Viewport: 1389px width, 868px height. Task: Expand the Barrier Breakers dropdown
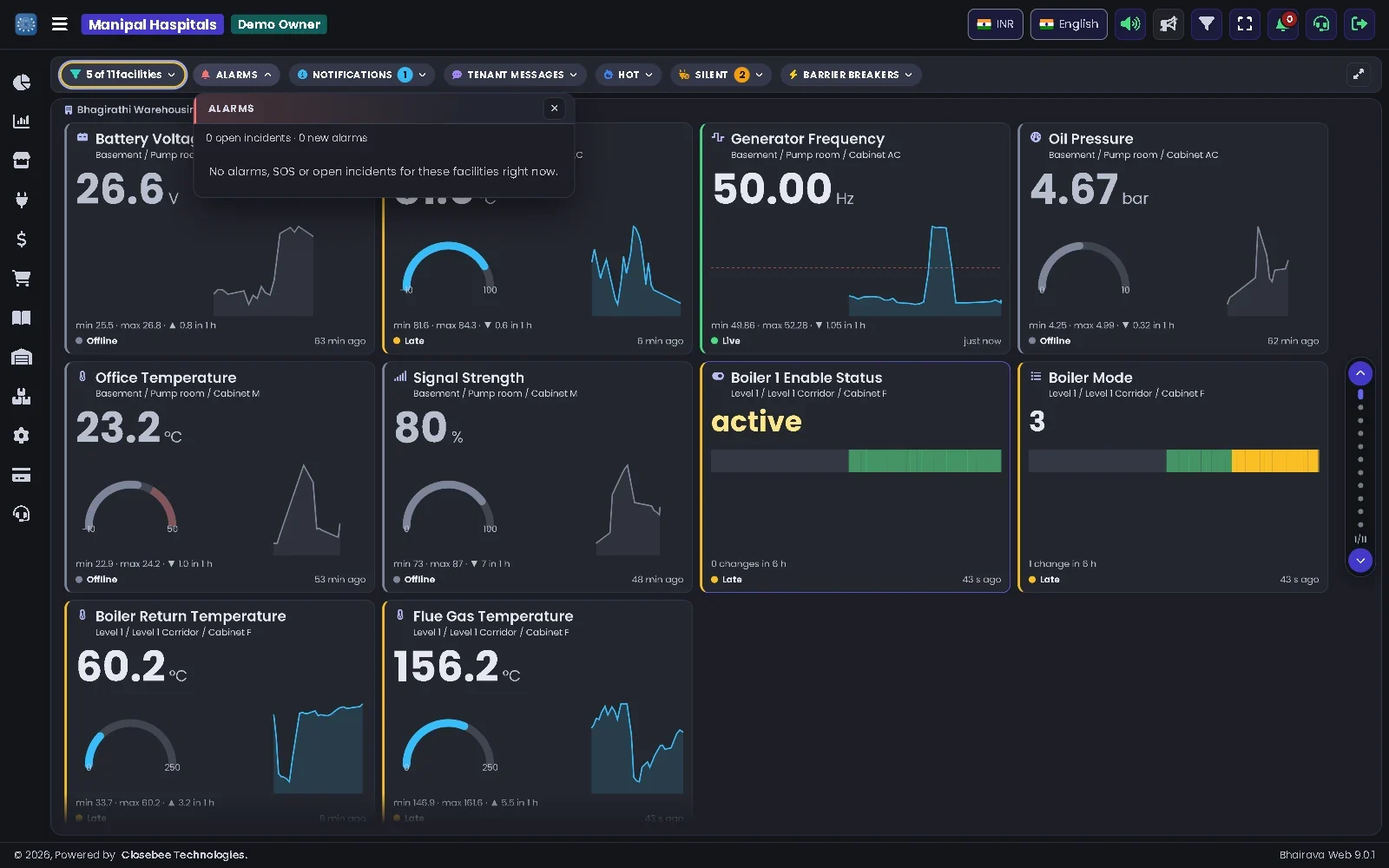click(x=851, y=75)
